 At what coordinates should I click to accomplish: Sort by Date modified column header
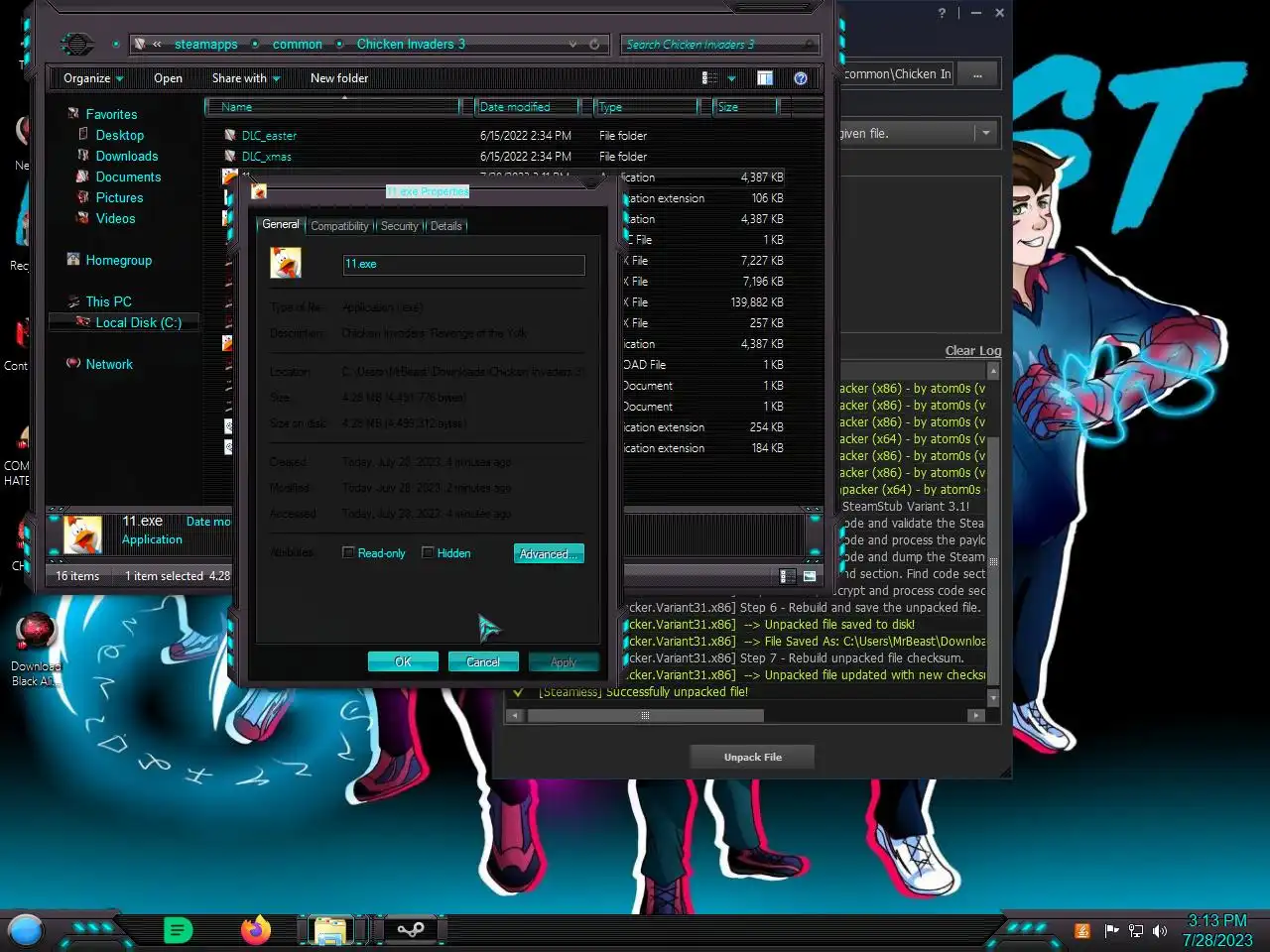(527, 106)
